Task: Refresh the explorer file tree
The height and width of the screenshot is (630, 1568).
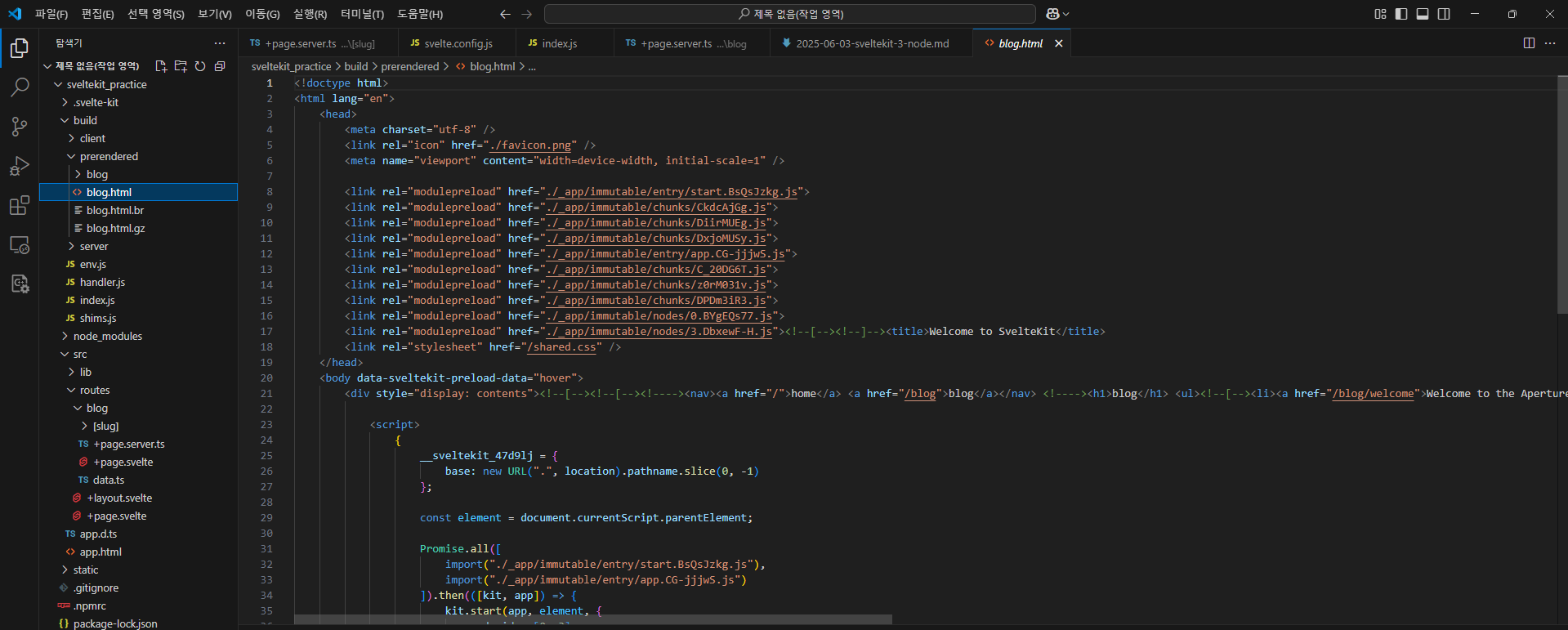Action: coord(200,66)
